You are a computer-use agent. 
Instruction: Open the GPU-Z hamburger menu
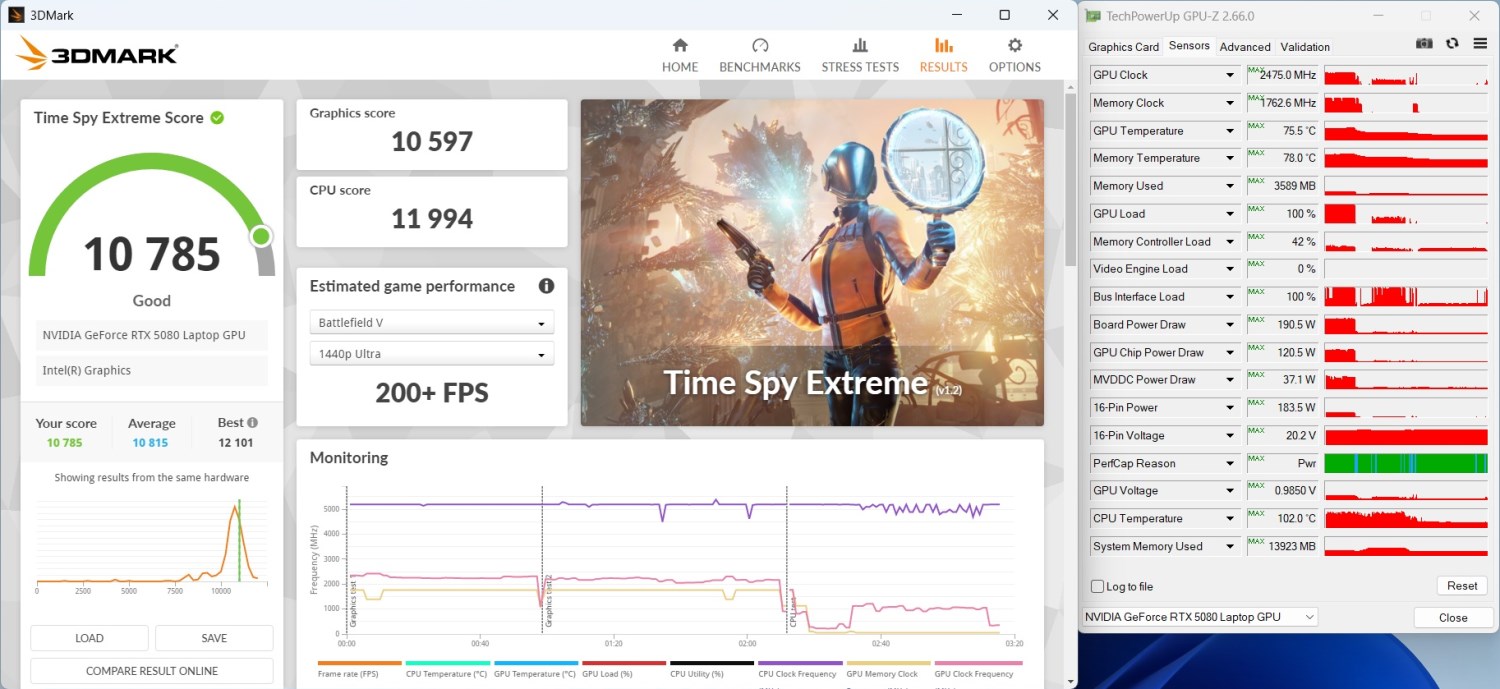coord(1480,44)
